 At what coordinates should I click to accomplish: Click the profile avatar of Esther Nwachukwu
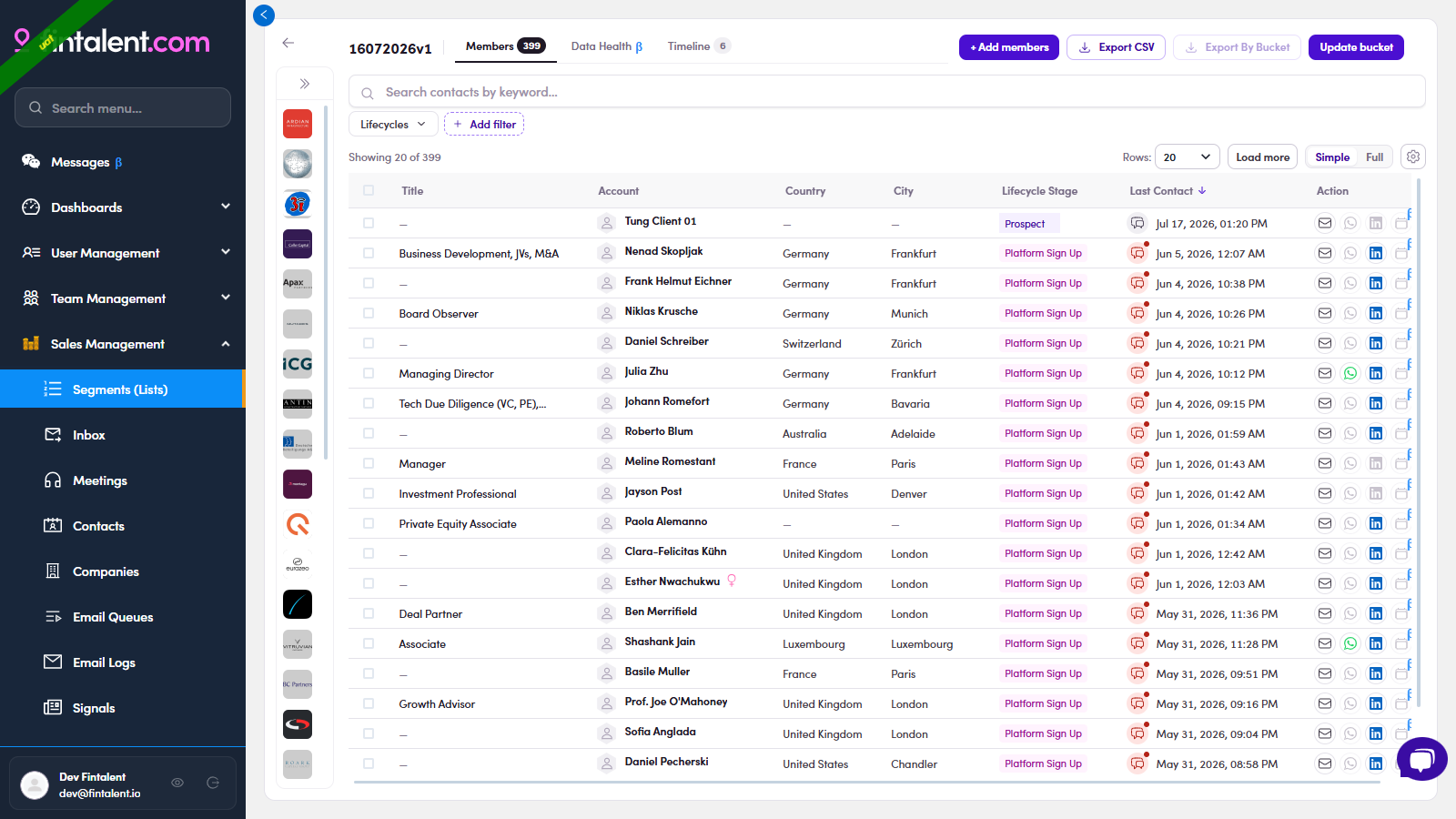click(x=607, y=583)
